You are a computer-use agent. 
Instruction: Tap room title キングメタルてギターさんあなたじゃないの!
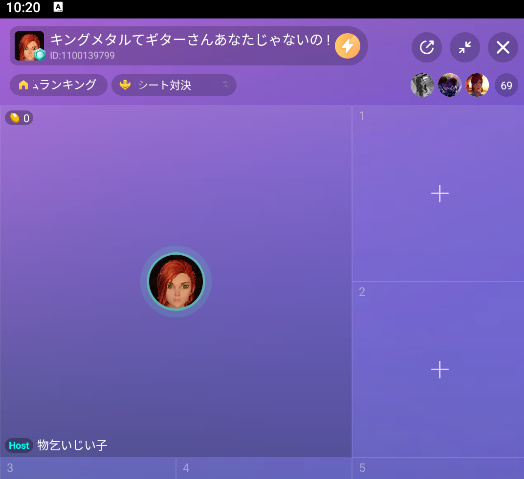point(190,40)
